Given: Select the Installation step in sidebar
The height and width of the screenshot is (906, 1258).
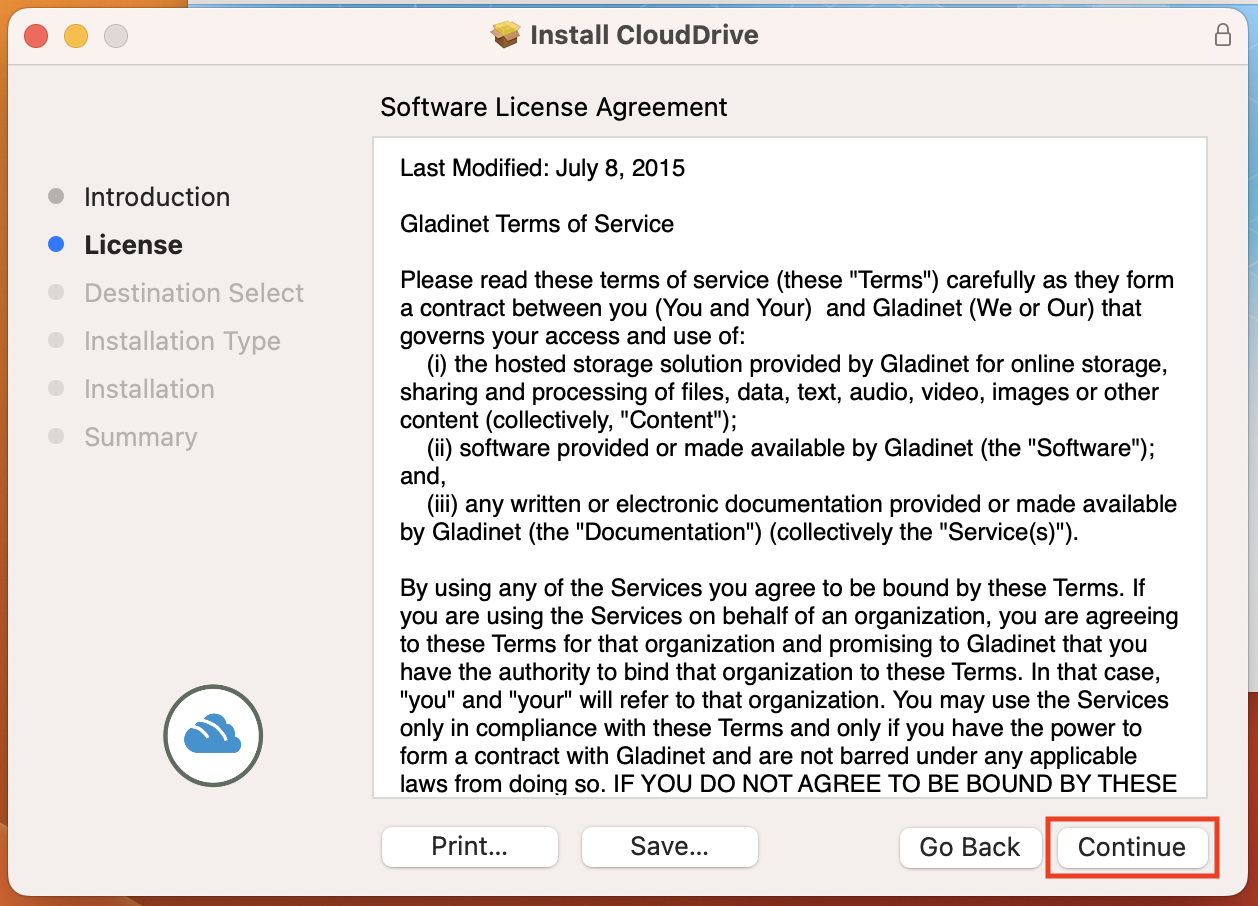Looking at the screenshot, I should tap(149, 389).
